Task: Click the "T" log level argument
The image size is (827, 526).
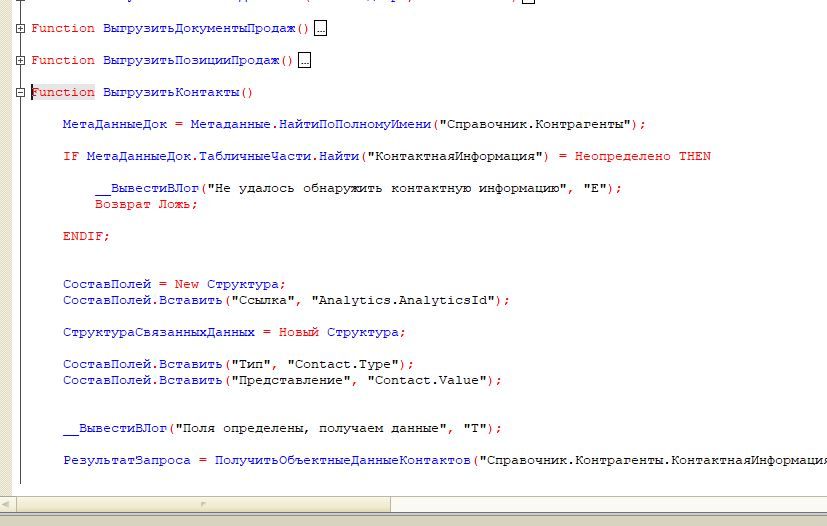Action: click(475, 428)
